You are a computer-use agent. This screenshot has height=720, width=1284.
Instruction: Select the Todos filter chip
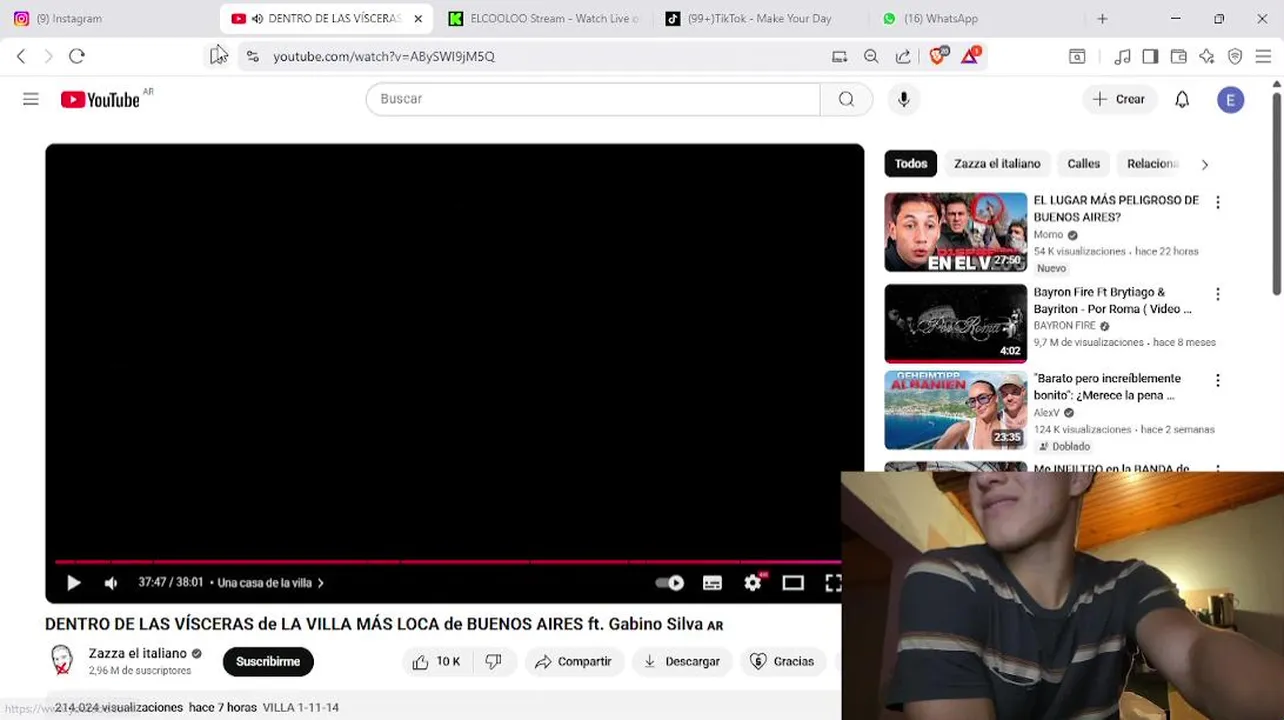911,164
